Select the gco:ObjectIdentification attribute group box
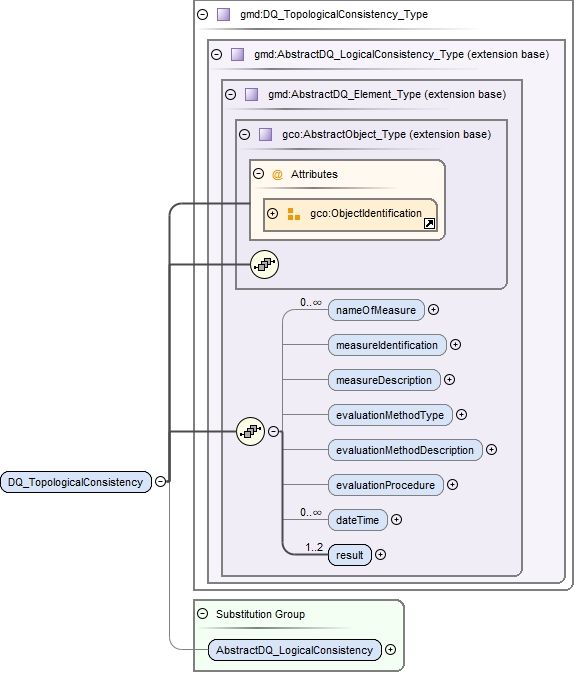Viewport: 575px width, 673px height. pos(350,215)
